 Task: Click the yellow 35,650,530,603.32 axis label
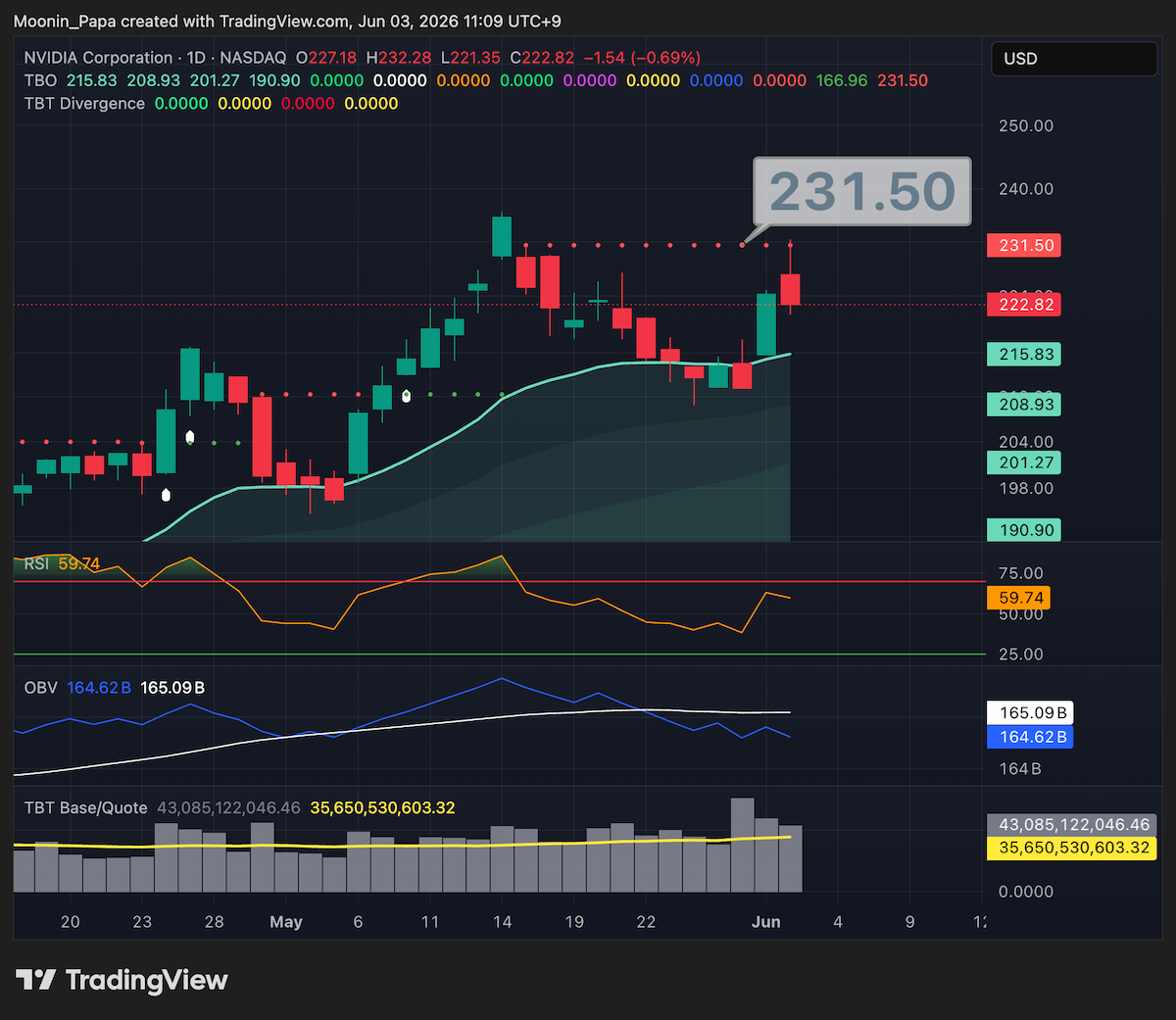pyautogui.click(x=1072, y=849)
